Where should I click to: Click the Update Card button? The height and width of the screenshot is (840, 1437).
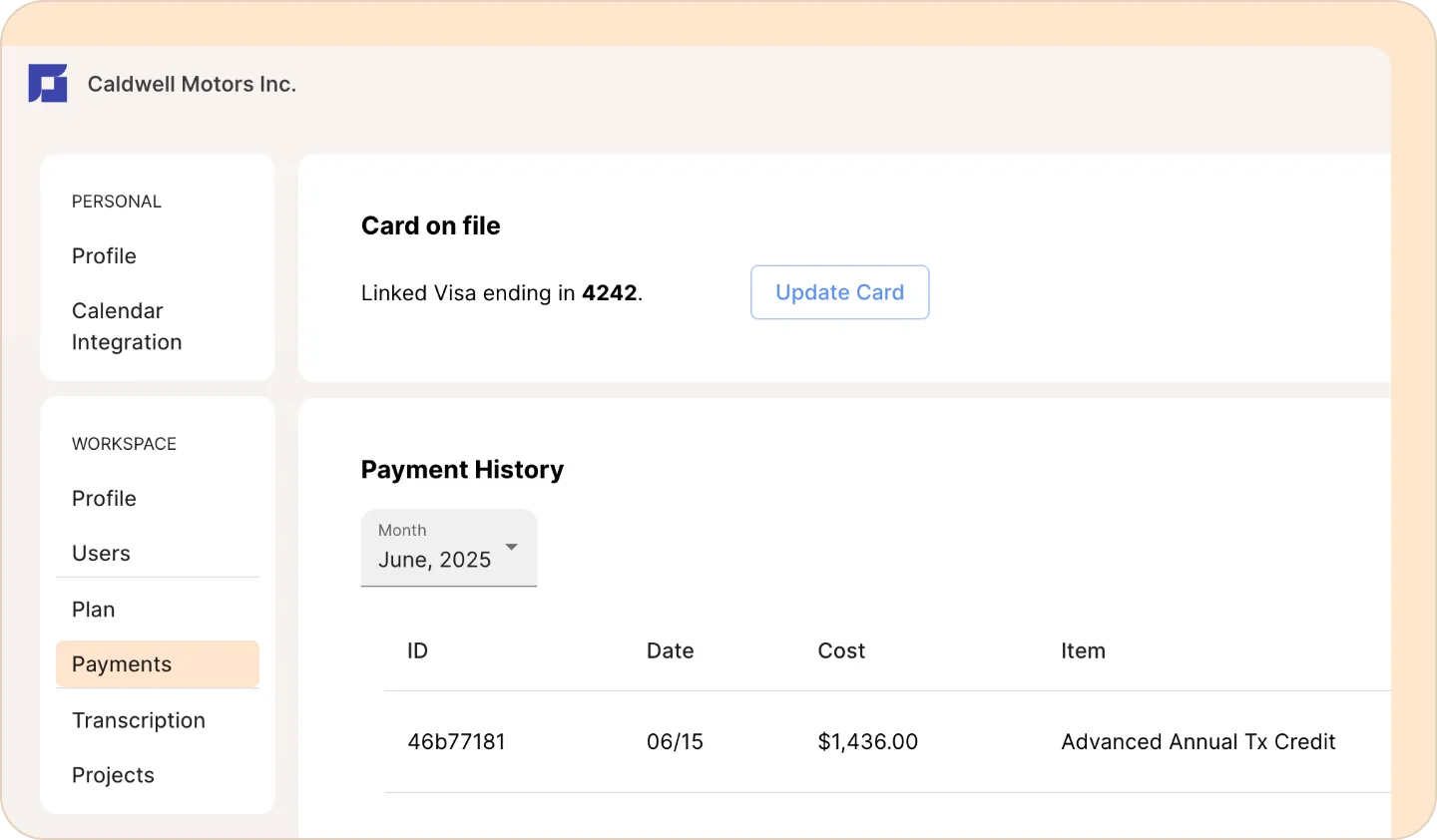coord(839,292)
